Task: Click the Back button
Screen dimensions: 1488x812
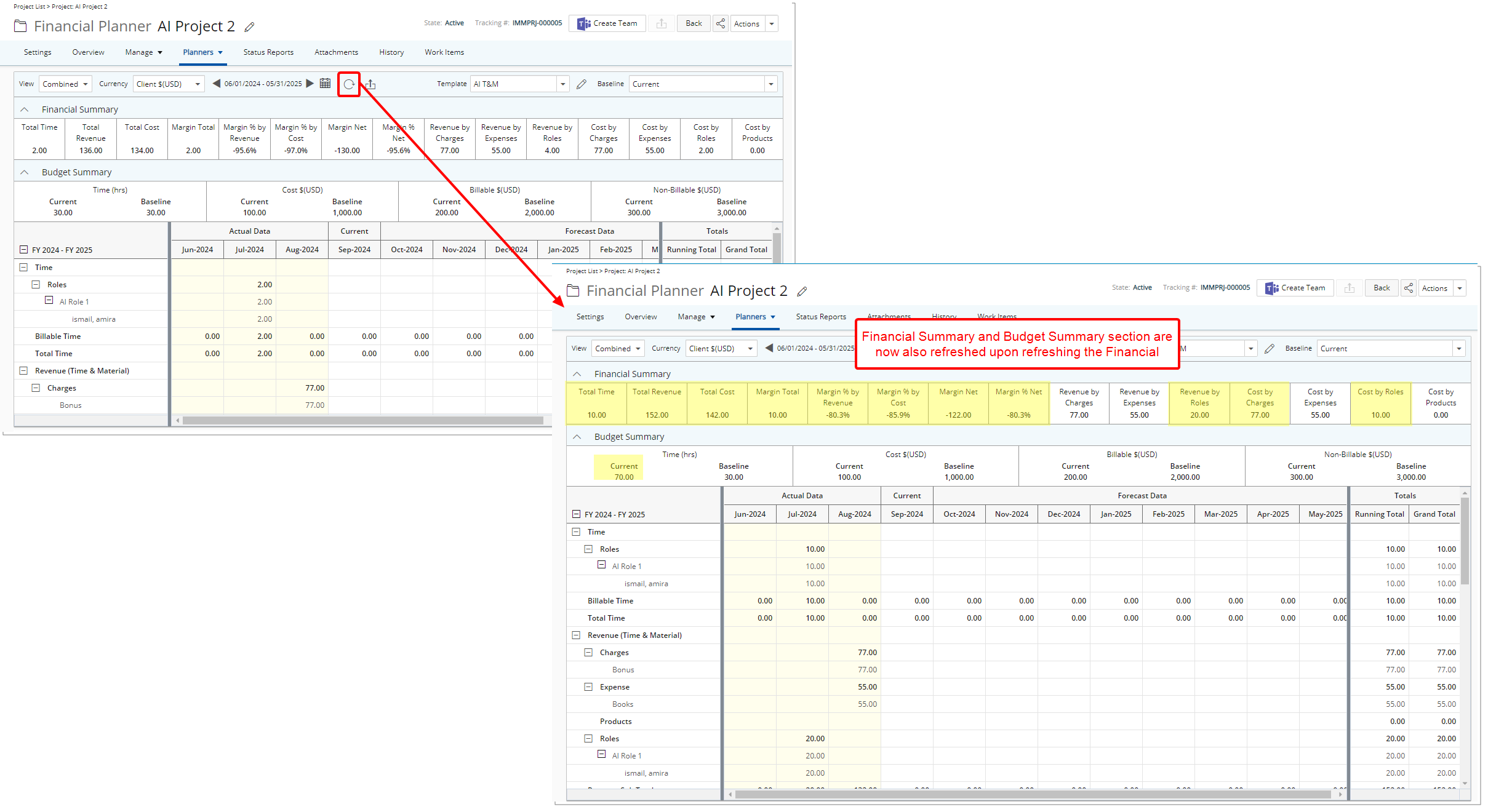Action: pos(694,23)
